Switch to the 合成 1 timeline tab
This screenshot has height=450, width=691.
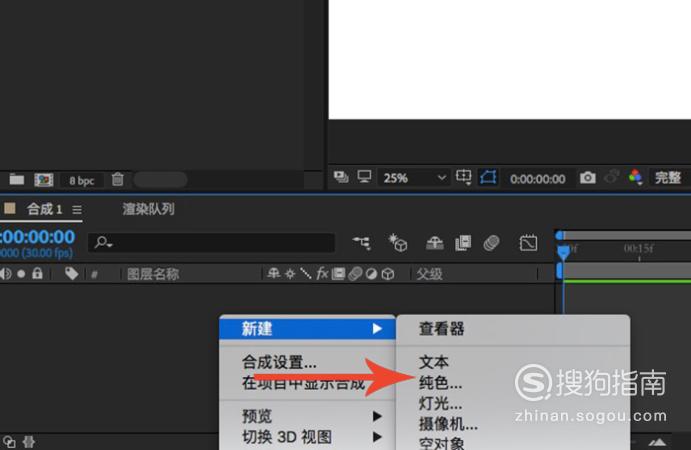(x=45, y=209)
